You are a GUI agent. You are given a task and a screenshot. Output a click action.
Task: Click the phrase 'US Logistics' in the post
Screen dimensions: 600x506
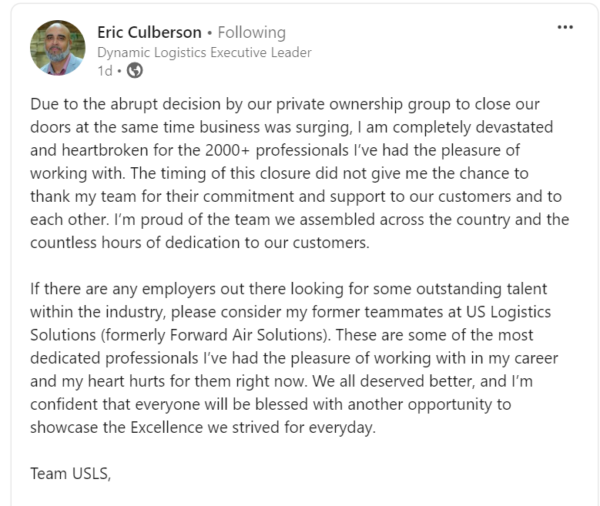(509, 312)
